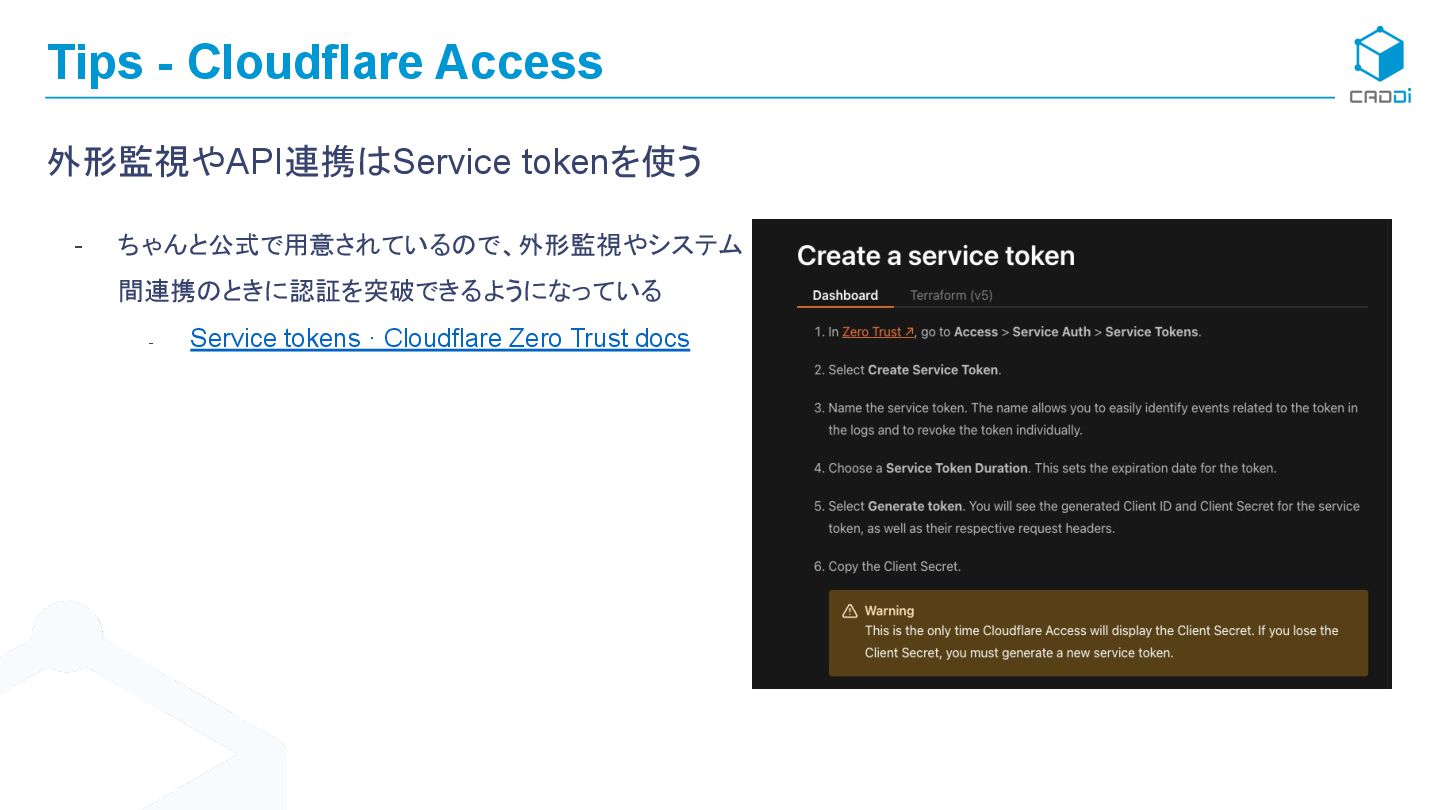Image resolution: width=1440 pixels, height=810 pixels.
Task: Click the warning triangle icon
Action: tap(850, 611)
